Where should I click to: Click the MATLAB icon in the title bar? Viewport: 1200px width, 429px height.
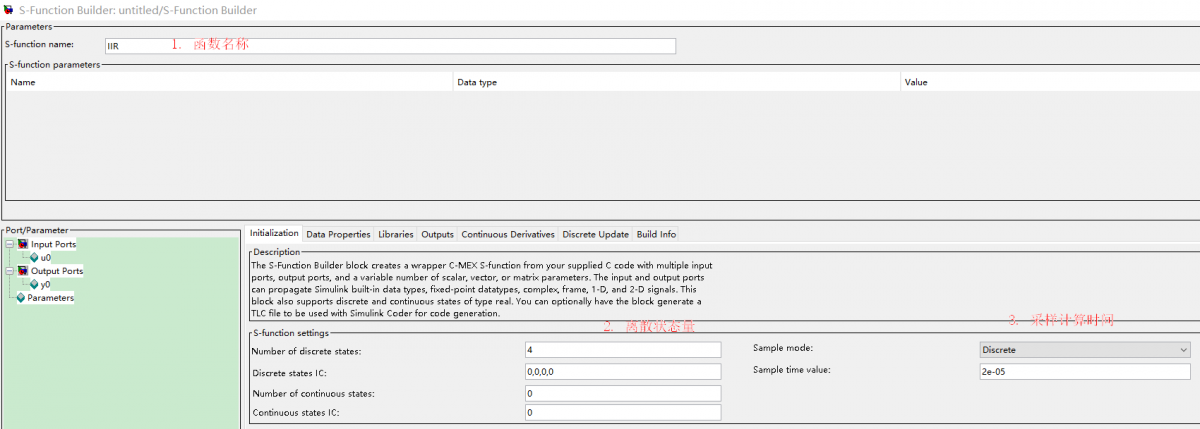pyautogui.click(x=8, y=9)
